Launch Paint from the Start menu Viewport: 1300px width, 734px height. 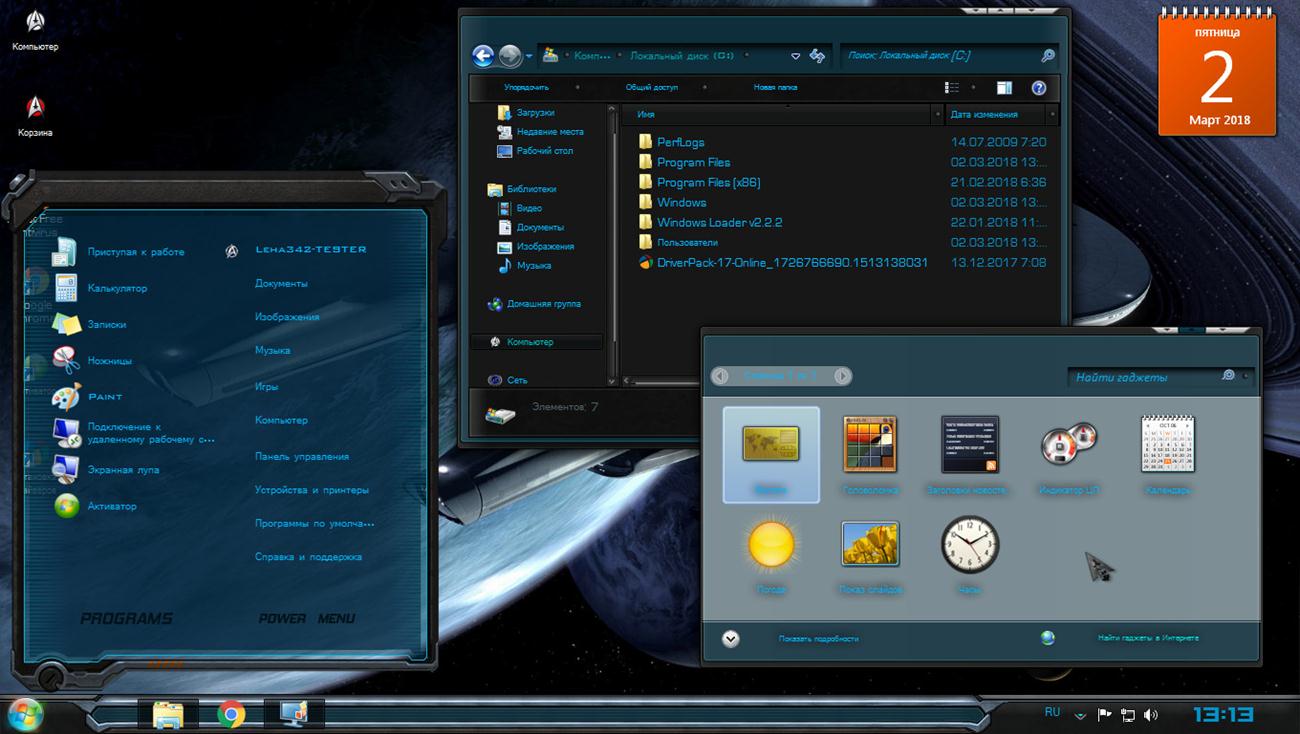tap(105, 397)
